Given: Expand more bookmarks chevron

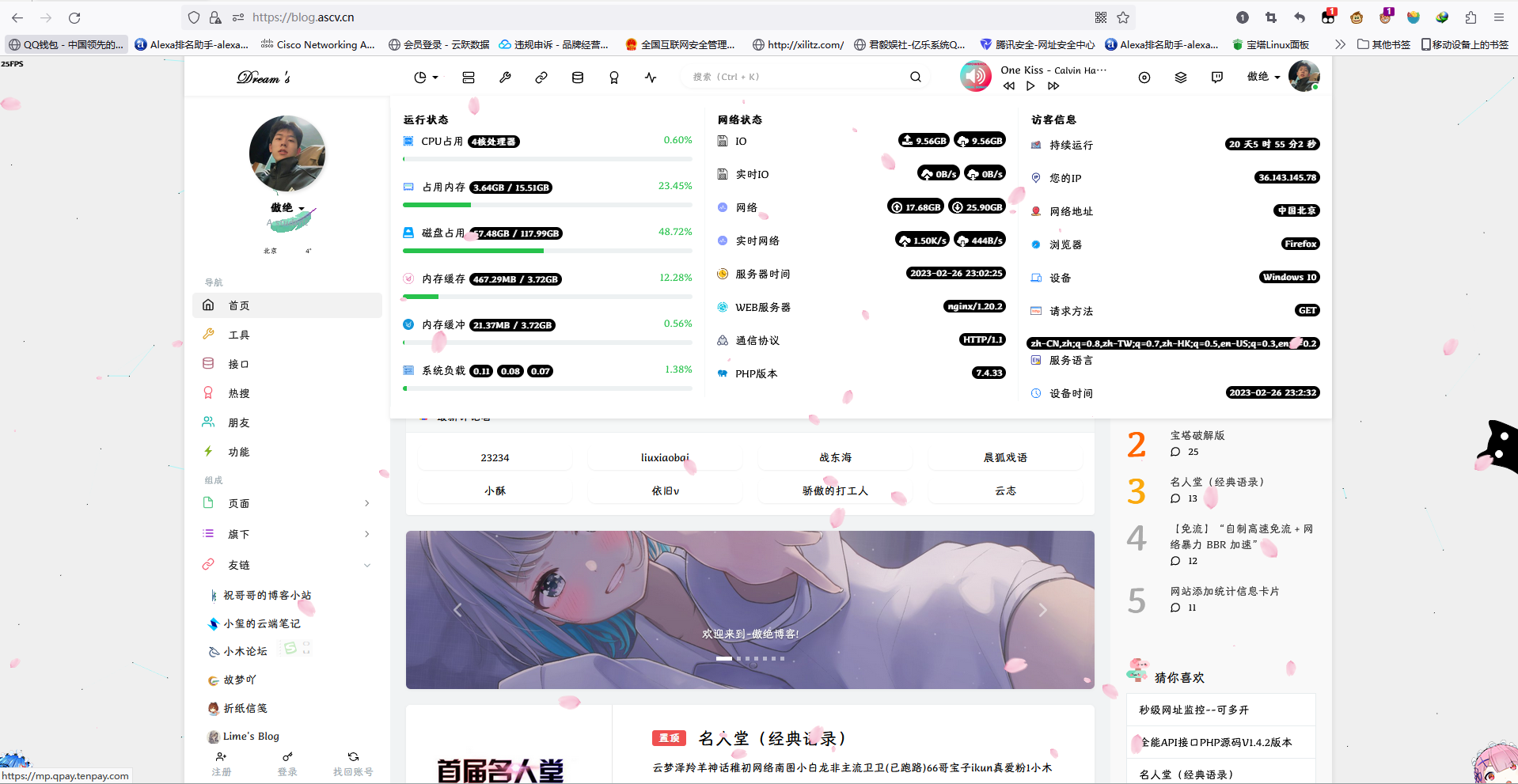Looking at the screenshot, I should click(x=1339, y=44).
